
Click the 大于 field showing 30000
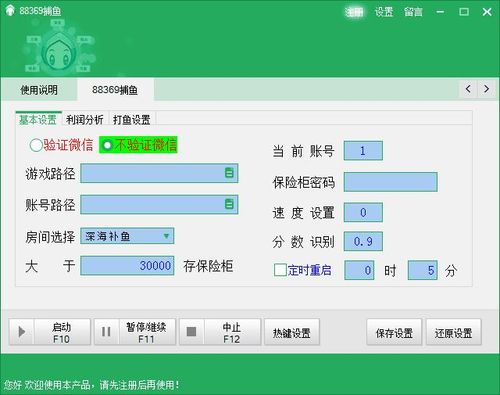coord(127,266)
